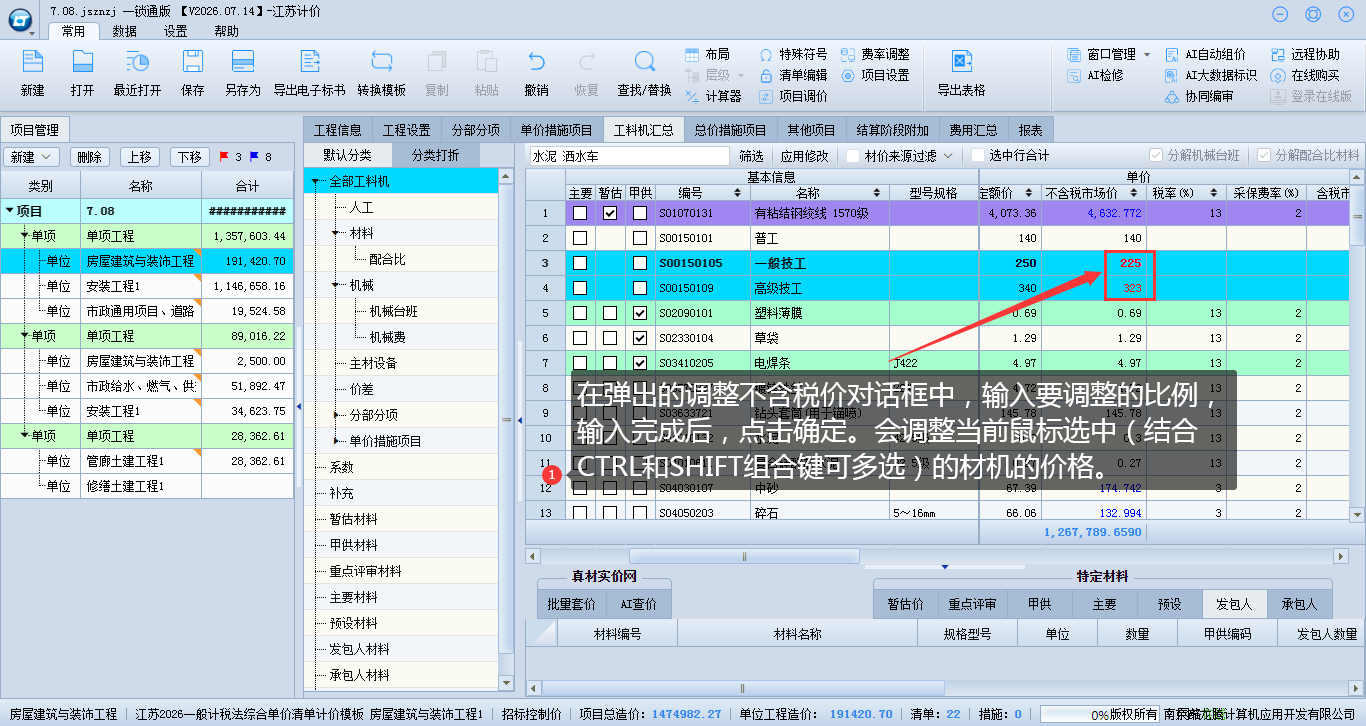This screenshot has width=1366, height=726.
Task: Open 项目设置 project settings tool
Action: 875,75
